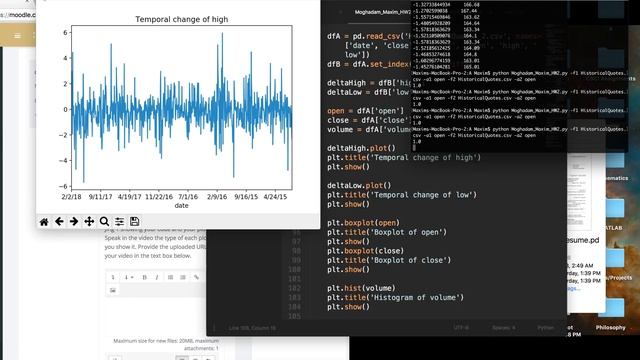Save the figure with floppy icon
Image resolution: width=640 pixels, height=360 pixels.
(134, 221)
